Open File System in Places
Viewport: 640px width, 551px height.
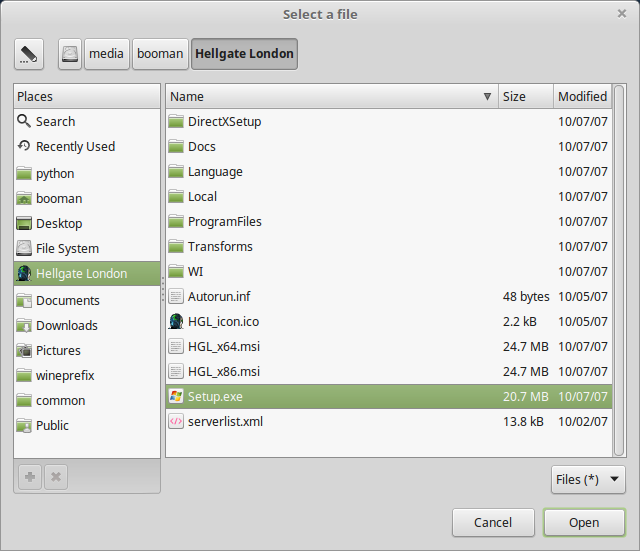[87, 248]
